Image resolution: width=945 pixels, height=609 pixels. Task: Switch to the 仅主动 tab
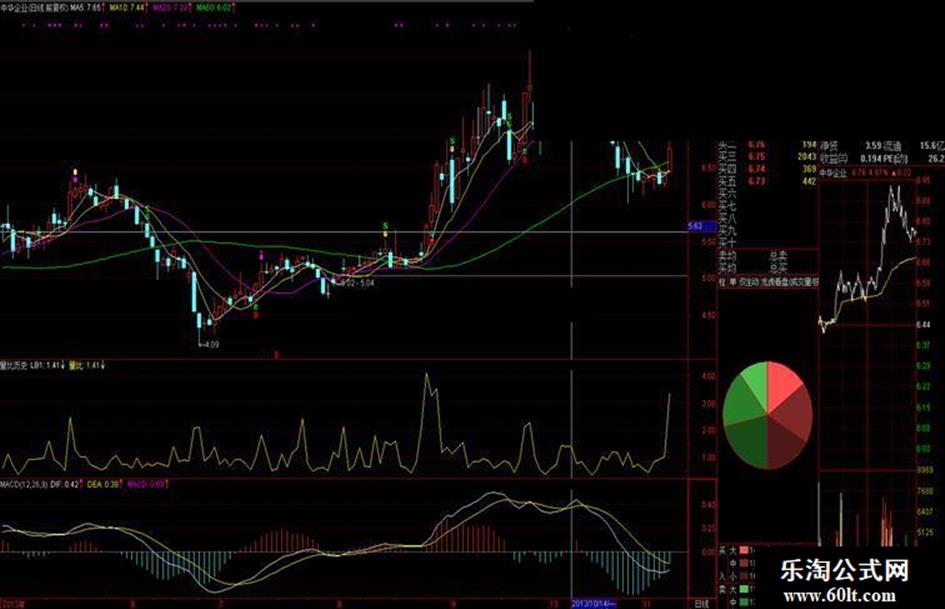pos(749,282)
